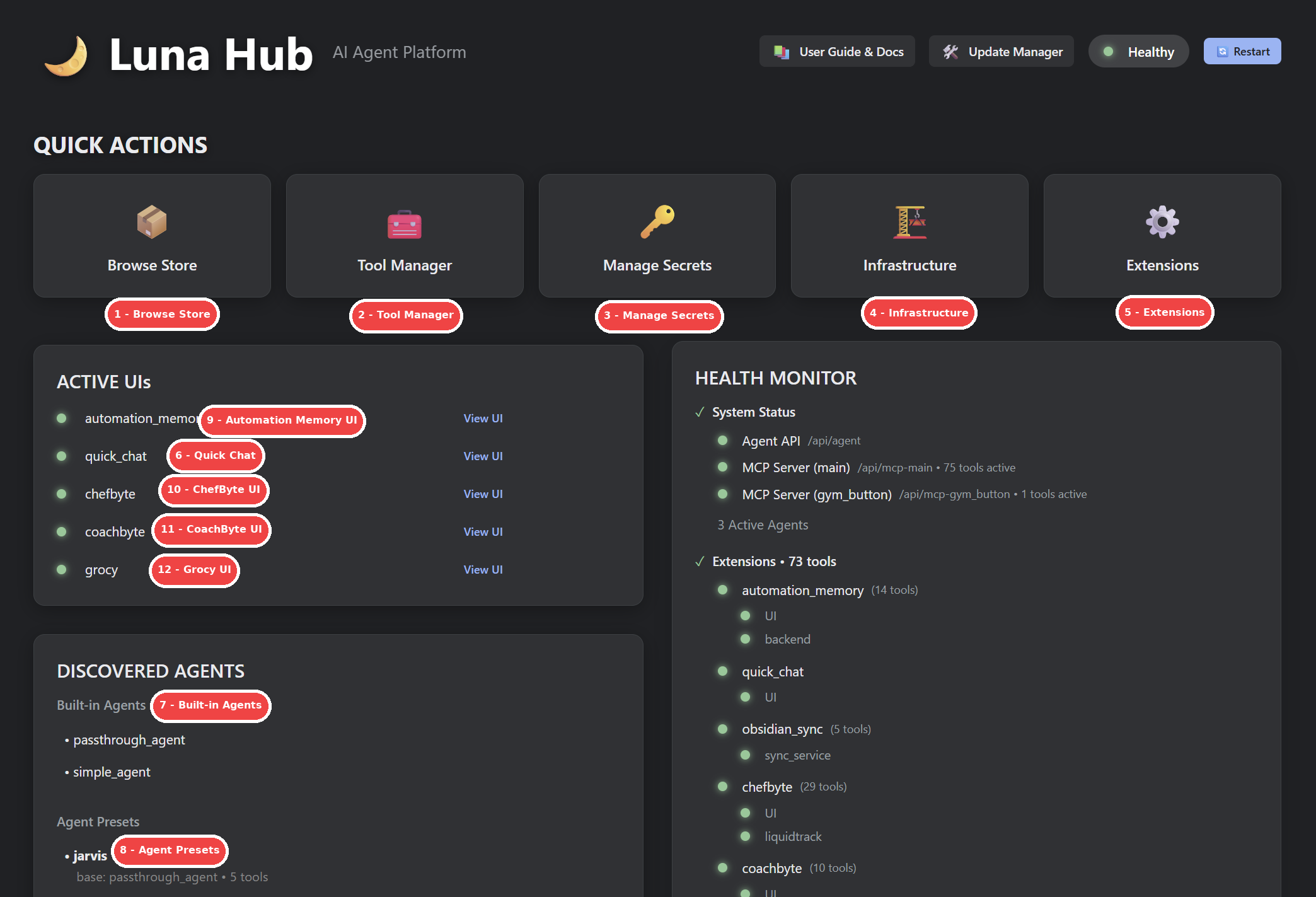Screen dimensions: 1316x897
Task: Click the Extensions 73 tools checkmark icon
Action: pos(700,562)
